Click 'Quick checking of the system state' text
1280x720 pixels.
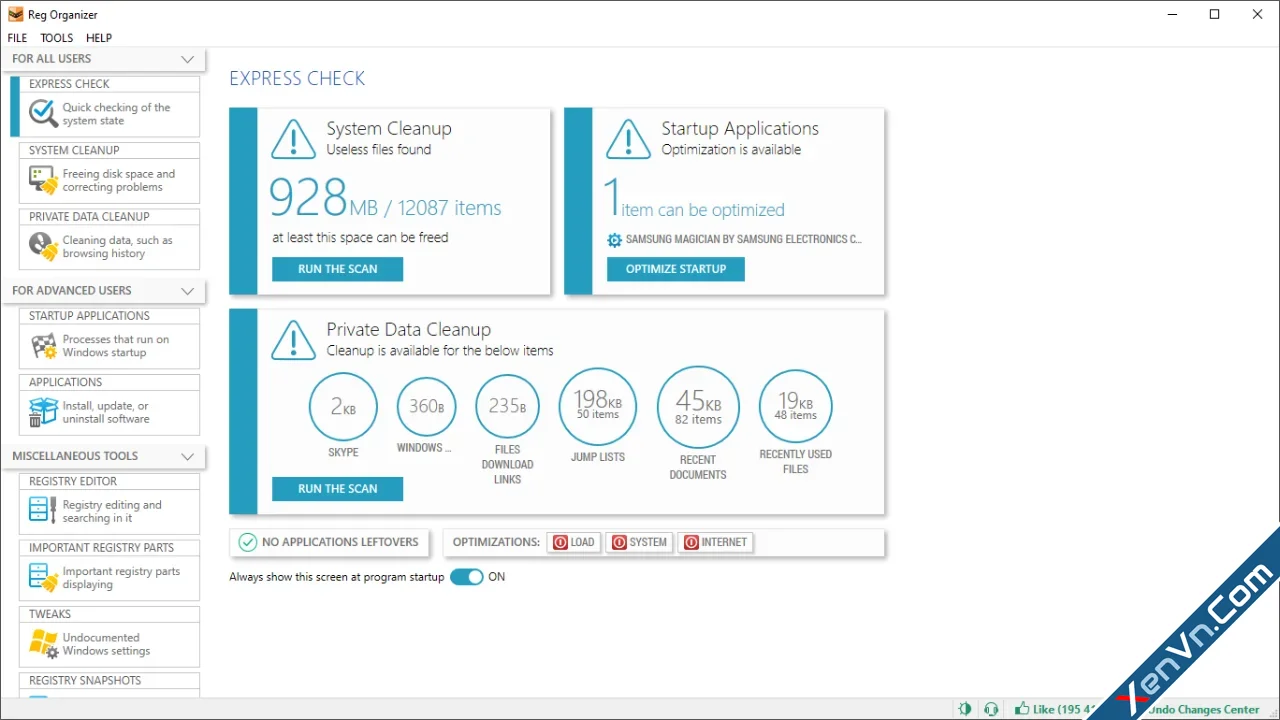point(116,114)
